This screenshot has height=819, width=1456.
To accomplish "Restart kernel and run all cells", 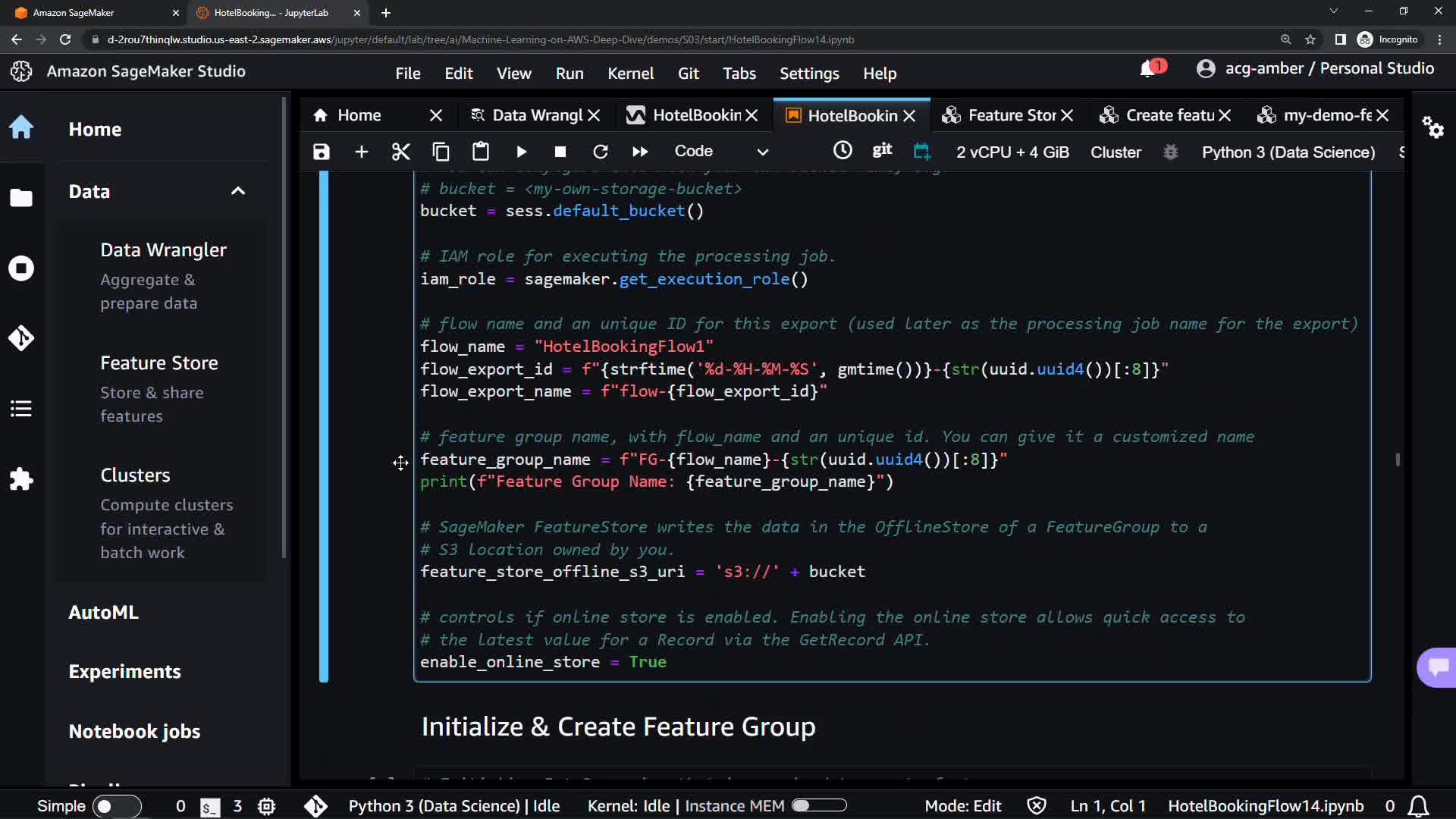I will click(x=640, y=152).
